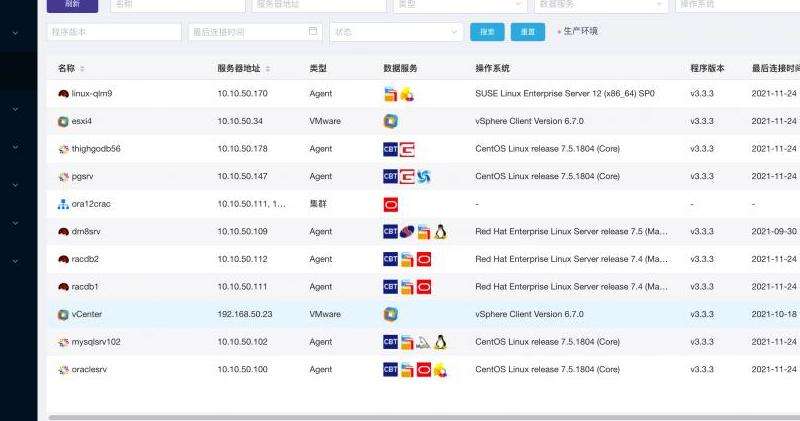This screenshot has height=421, width=800.
Task: Click the dark oval database icon in dm8srv row
Action: 407,232
